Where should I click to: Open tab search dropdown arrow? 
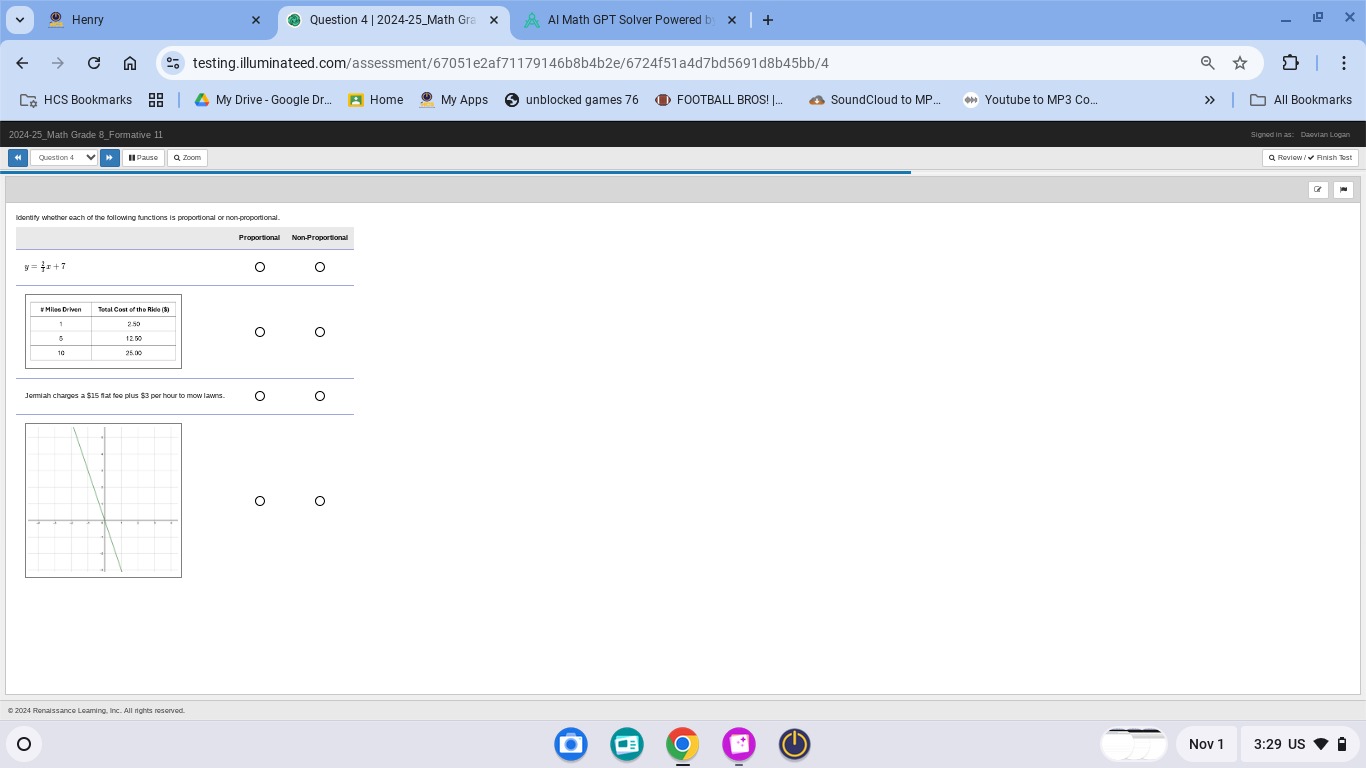coord(19,20)
